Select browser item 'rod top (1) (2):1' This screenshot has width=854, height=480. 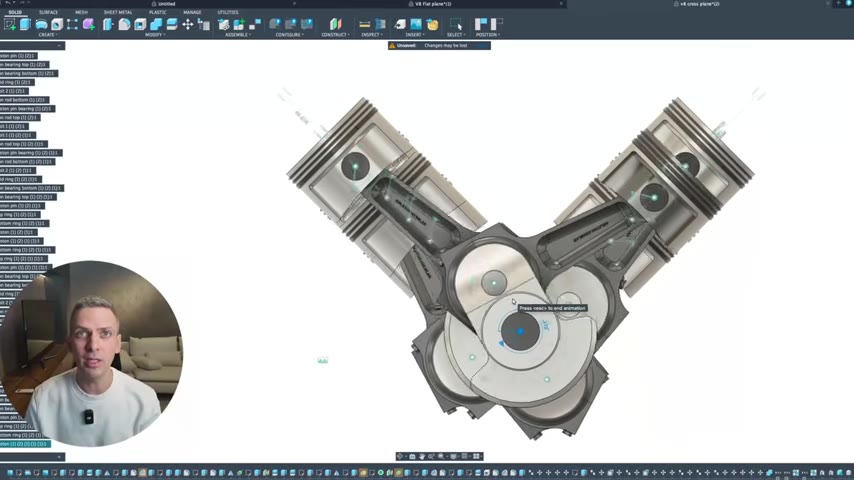click(x=20, y=117)
